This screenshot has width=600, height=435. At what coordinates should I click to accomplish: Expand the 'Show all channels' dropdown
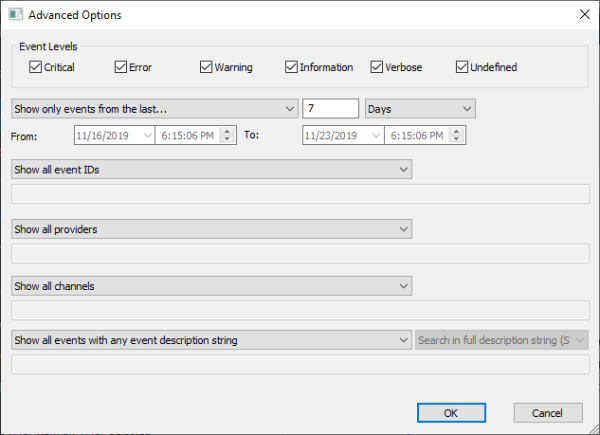pyautogui.click(x=211, y=286)
